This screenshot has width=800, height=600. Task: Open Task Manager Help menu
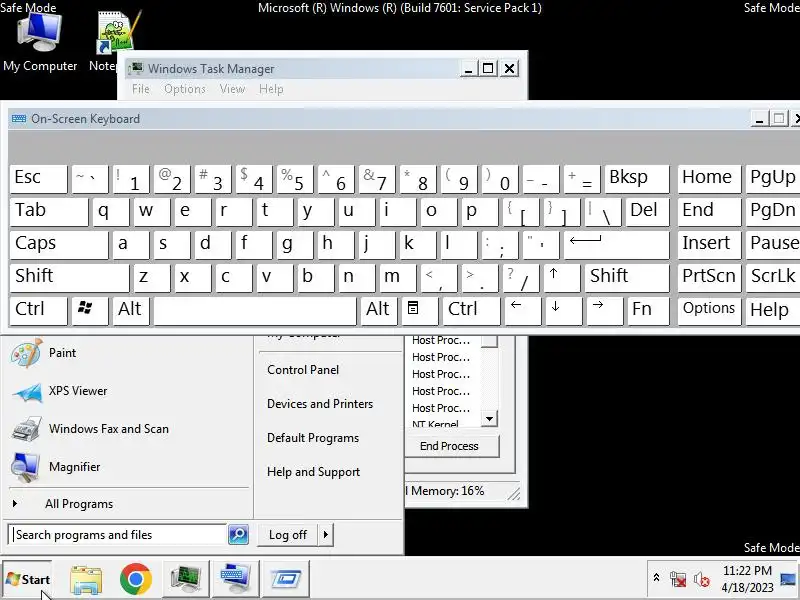coord(271,89)
